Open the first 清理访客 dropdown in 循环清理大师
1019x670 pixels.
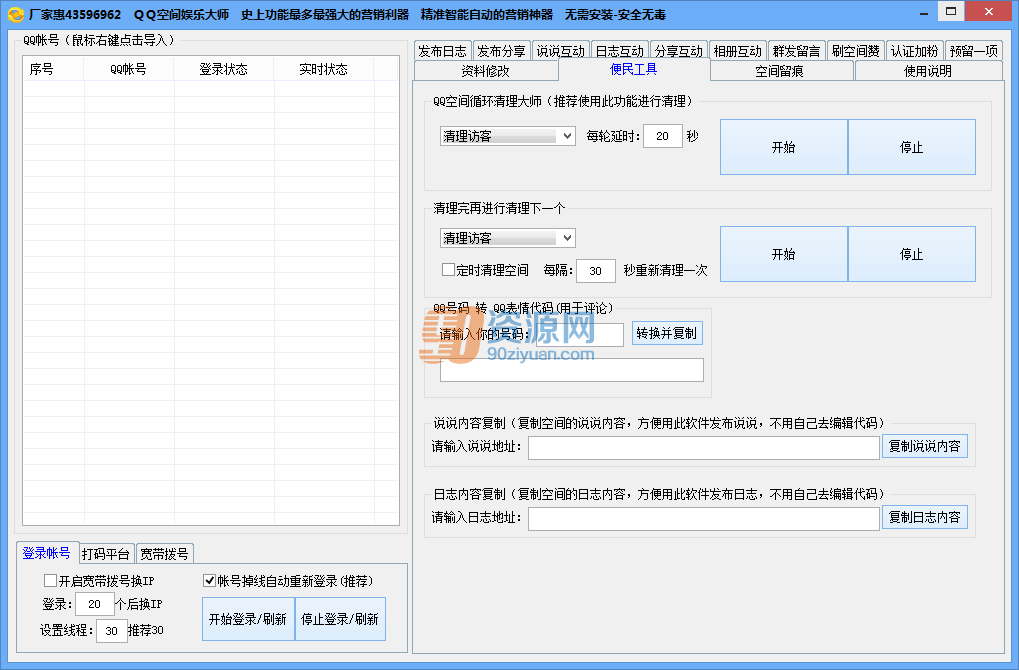pos(508,136)
